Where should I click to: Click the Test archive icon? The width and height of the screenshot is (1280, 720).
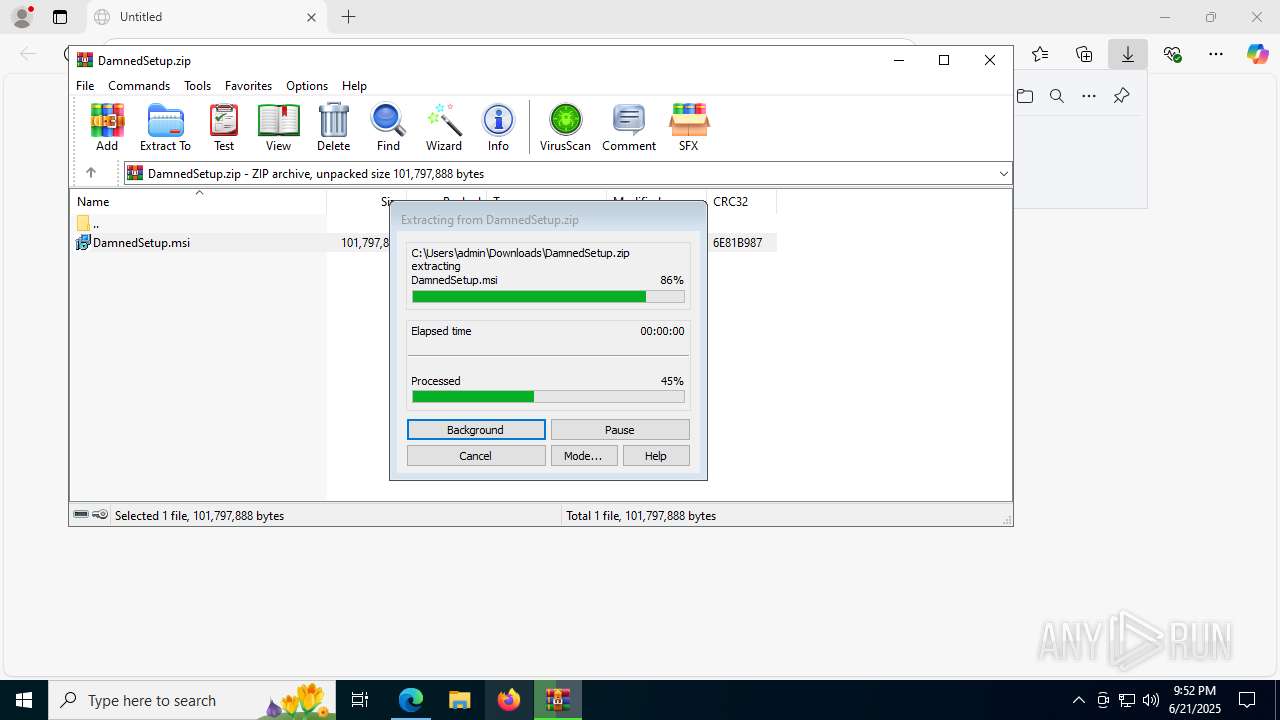(224, 127)
